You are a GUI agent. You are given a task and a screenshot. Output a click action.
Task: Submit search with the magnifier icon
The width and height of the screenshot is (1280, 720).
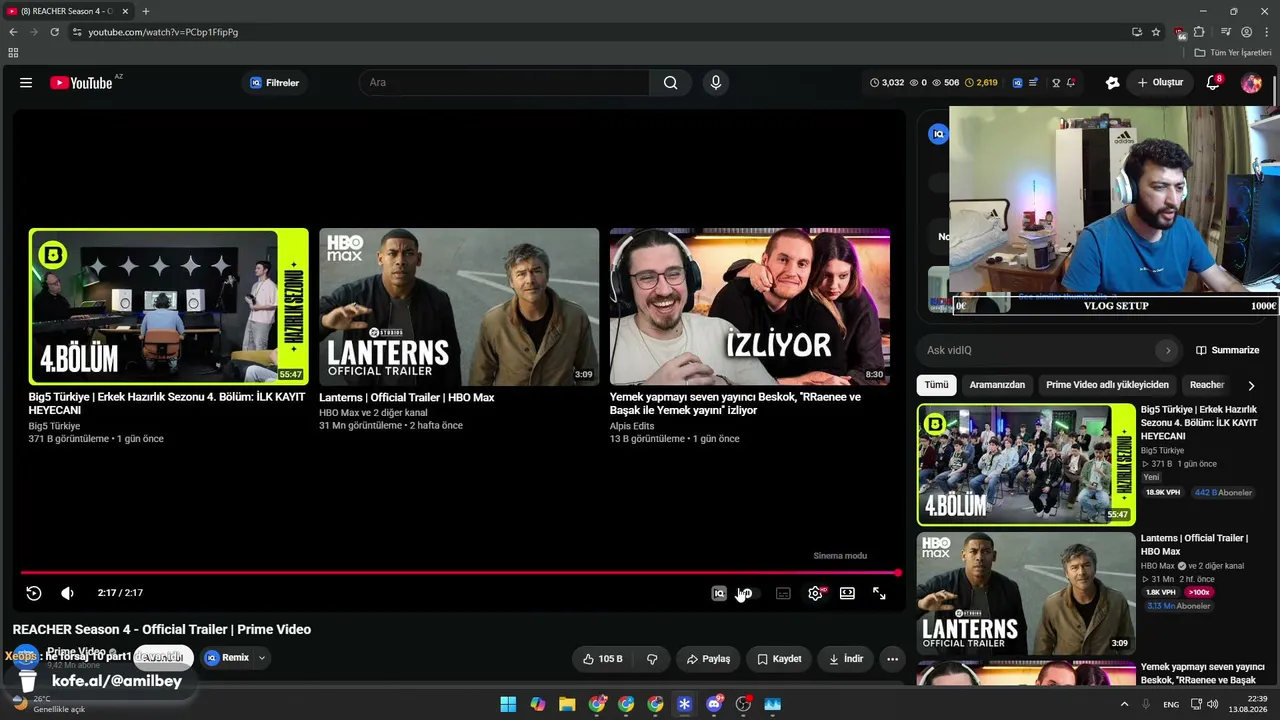[671, 83]
